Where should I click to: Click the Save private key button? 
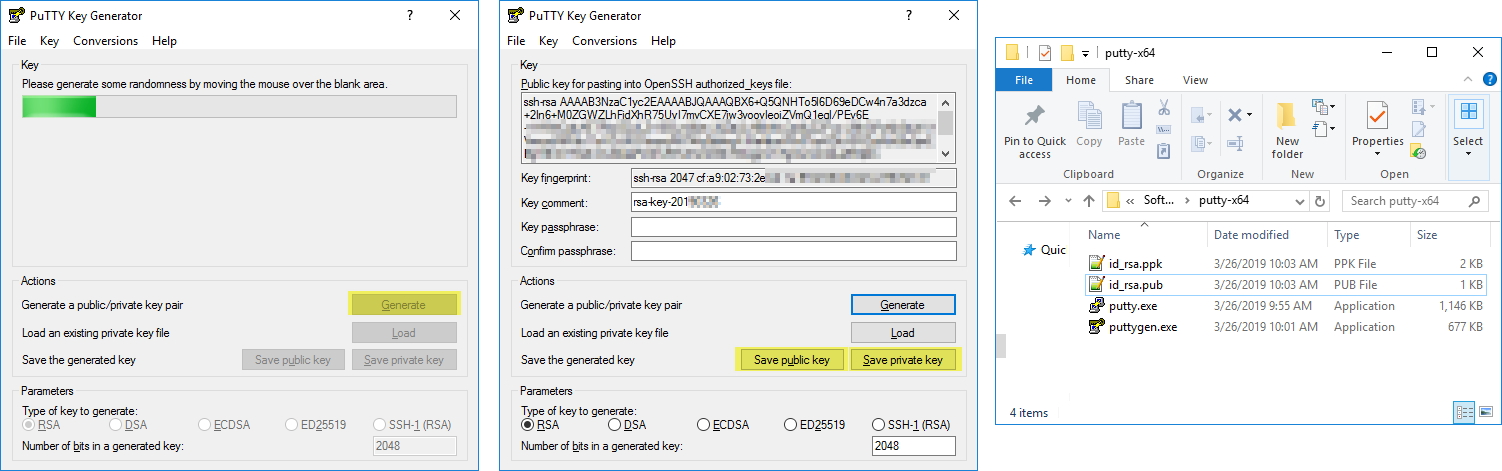tap(902, 360)
